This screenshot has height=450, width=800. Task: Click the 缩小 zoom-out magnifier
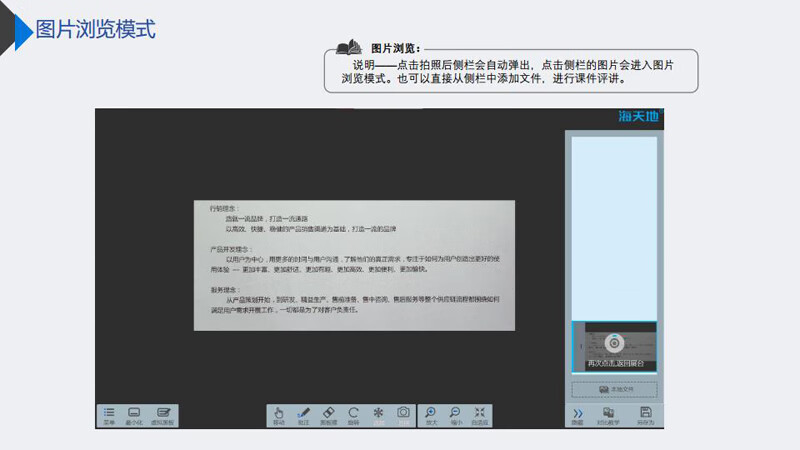tap(455, 416)
